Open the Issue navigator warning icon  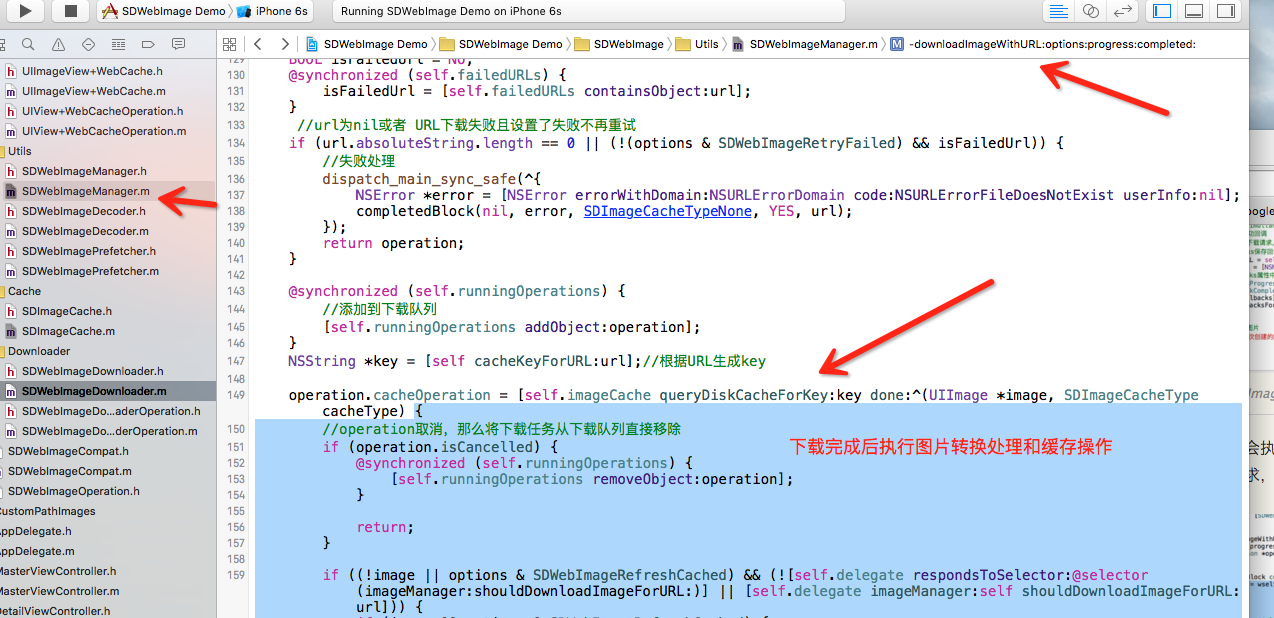58,44
